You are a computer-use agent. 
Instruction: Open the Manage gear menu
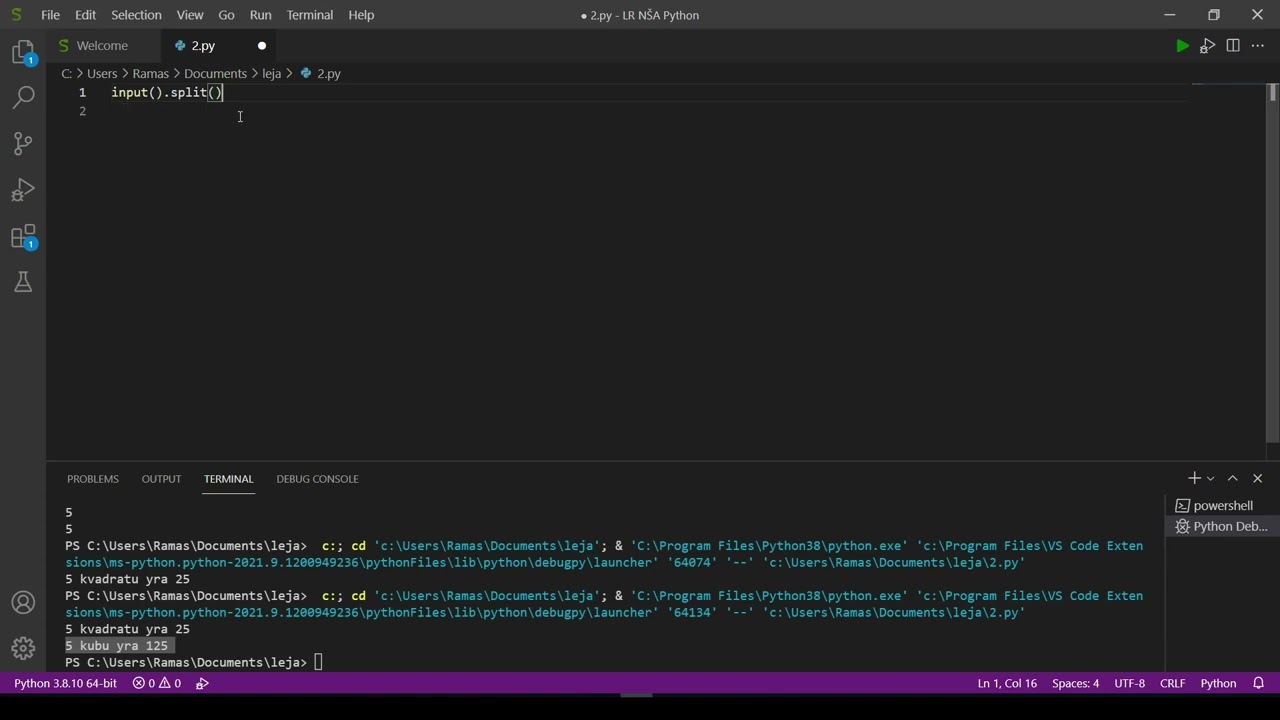23,649
